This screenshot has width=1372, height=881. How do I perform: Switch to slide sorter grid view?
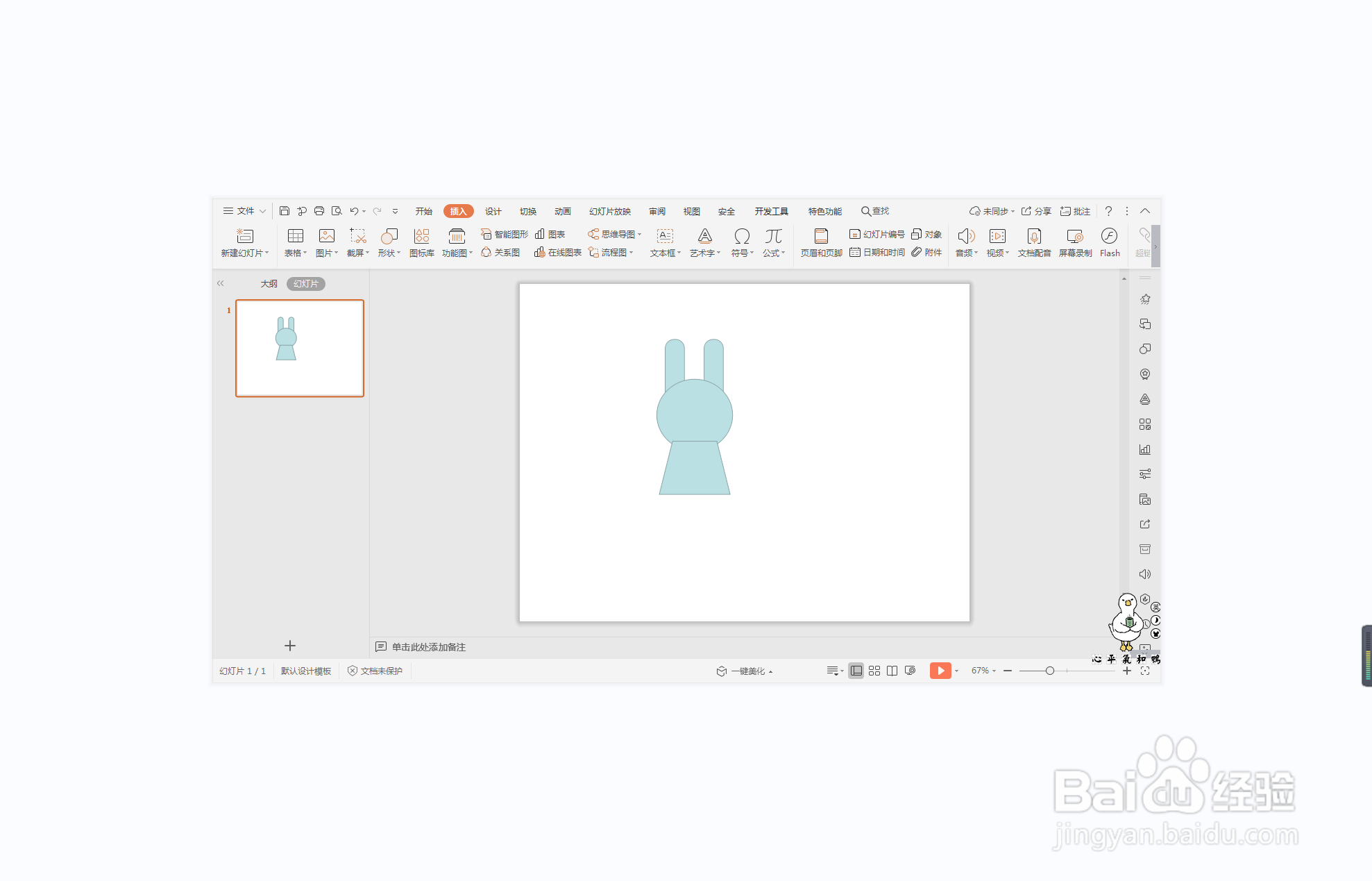tap(874, 671)
